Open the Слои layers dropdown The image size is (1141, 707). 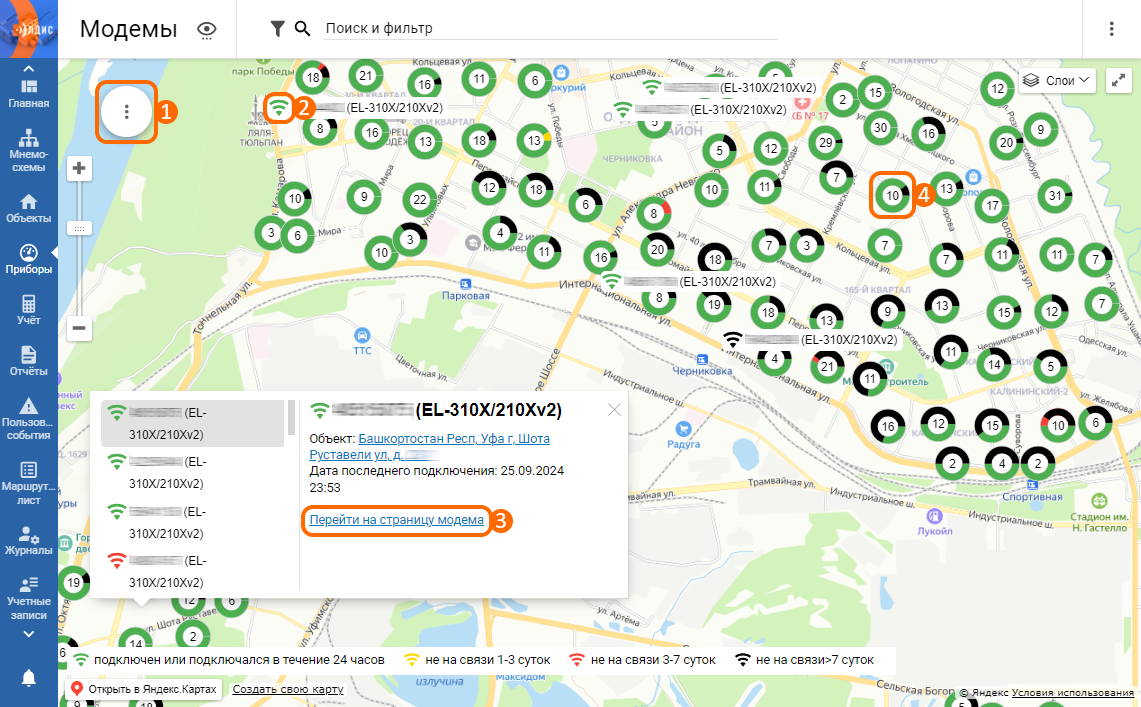(x=1057, y=80)
